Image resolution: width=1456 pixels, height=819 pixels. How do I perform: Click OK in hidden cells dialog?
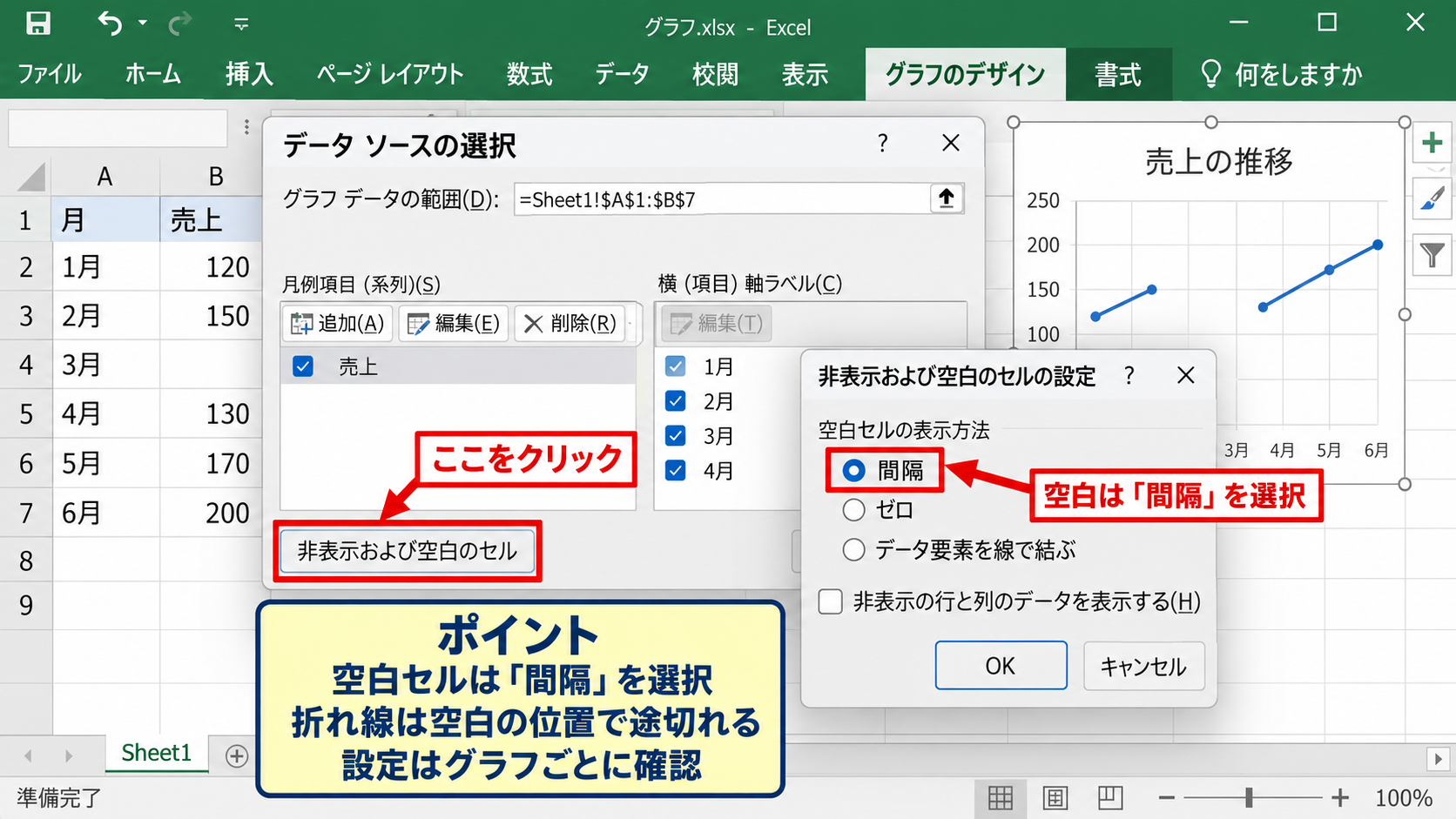pos(1001,666)
